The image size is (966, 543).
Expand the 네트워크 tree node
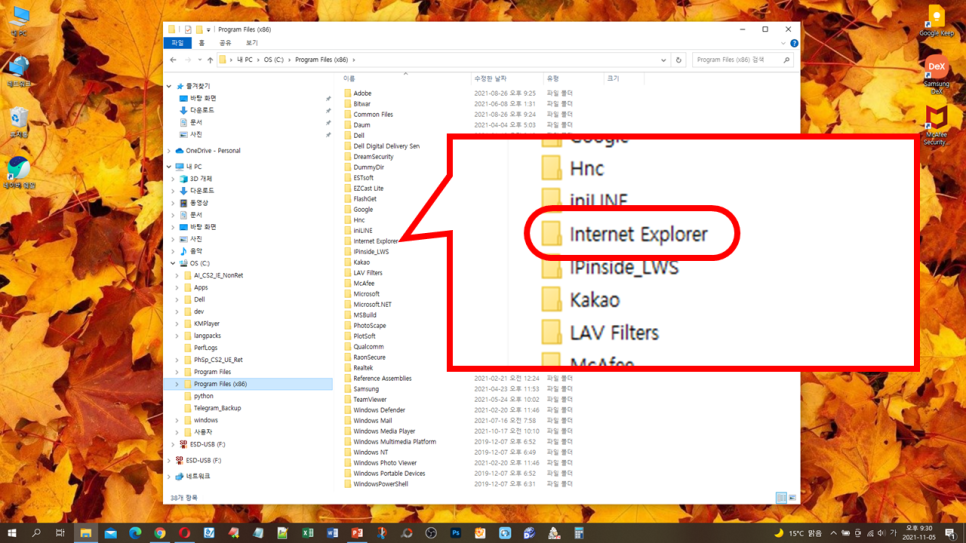(x=169, y=476)
